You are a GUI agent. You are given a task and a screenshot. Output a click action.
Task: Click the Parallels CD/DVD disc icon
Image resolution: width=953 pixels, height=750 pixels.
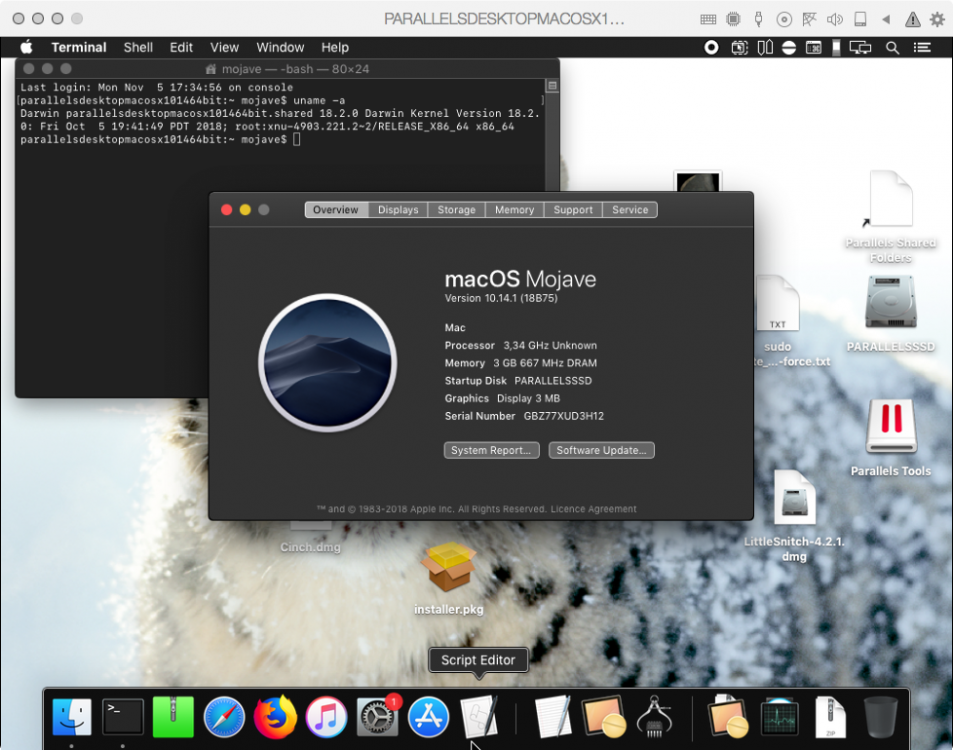coord(784,19)
